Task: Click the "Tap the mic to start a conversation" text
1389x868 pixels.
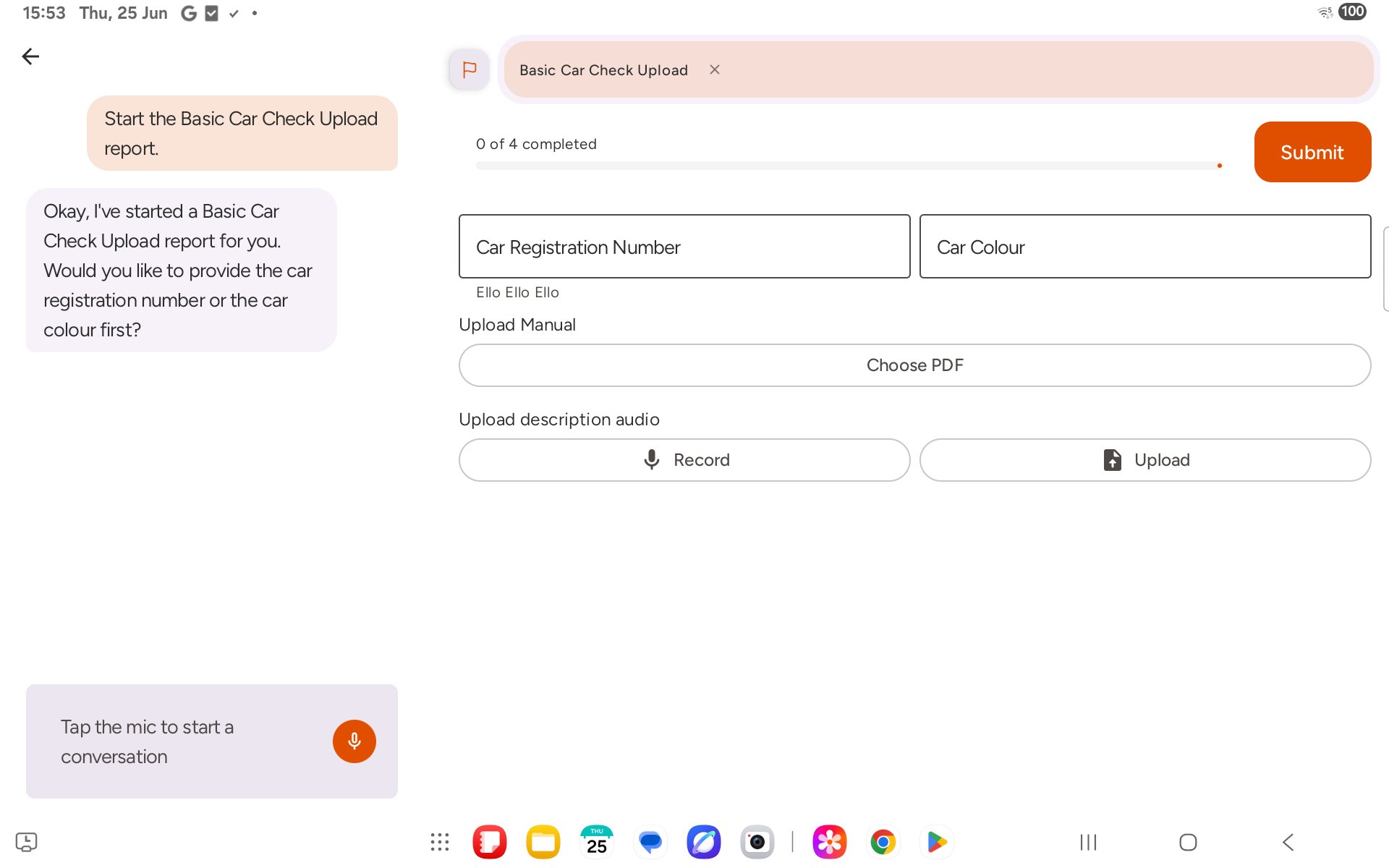Action: pyautogui.click(x=148, y=741)
